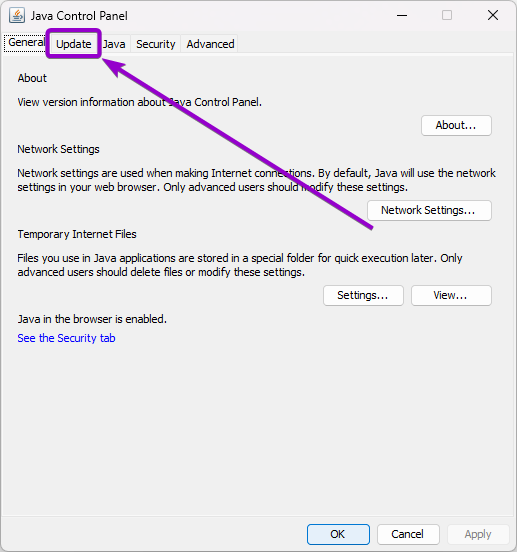
Task: Open the Update tab
Action: pyautogui.click(x=74, y=44)
